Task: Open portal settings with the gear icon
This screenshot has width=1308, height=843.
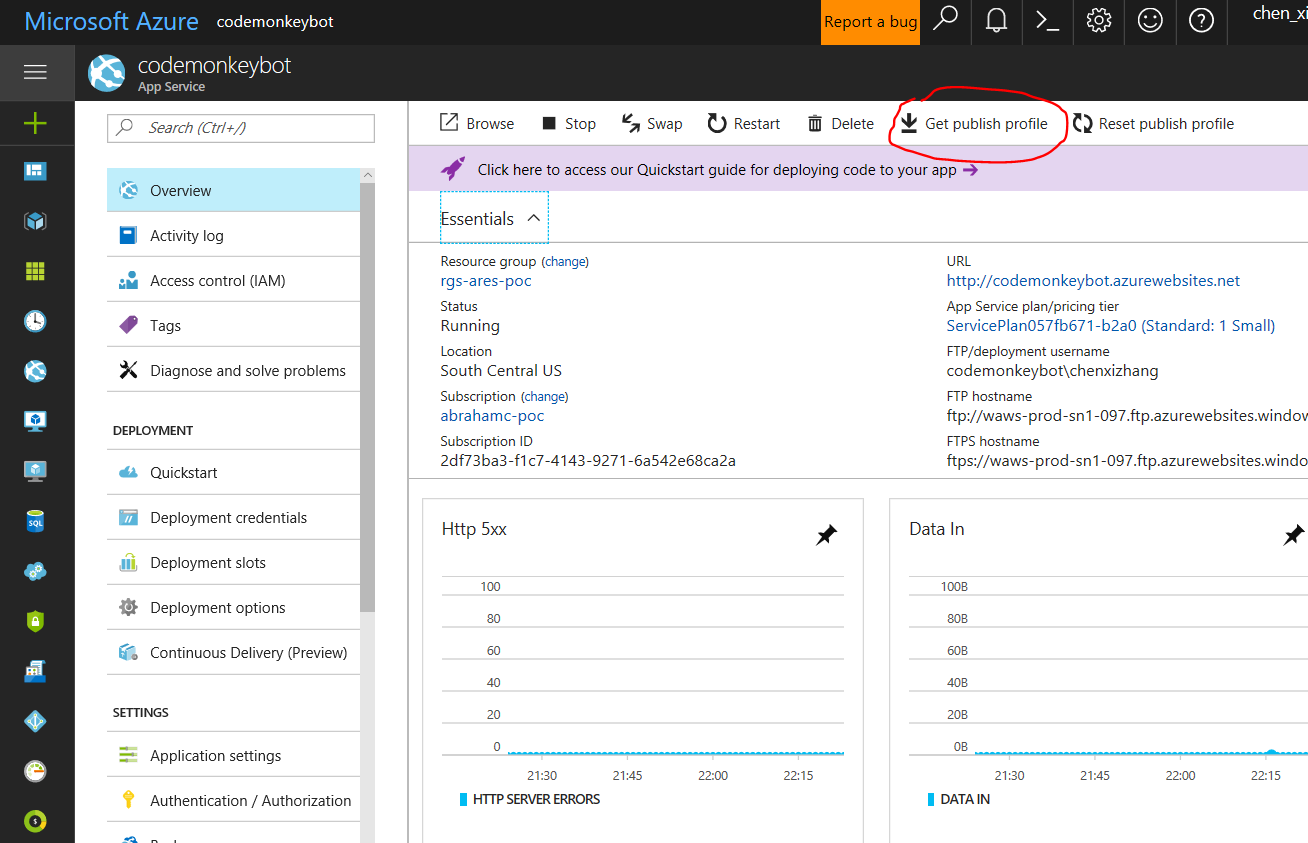Action: click(x=1098, y=21)
